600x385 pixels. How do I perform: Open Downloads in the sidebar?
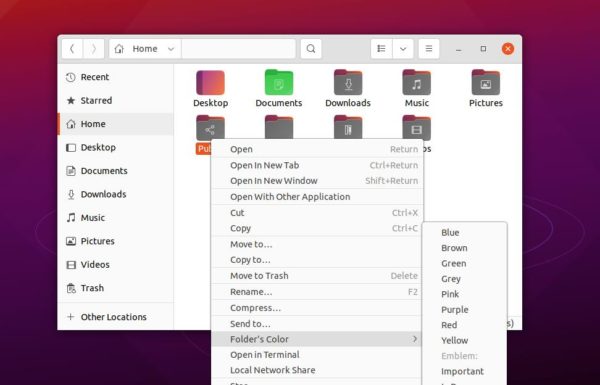[x=116, y=194]
